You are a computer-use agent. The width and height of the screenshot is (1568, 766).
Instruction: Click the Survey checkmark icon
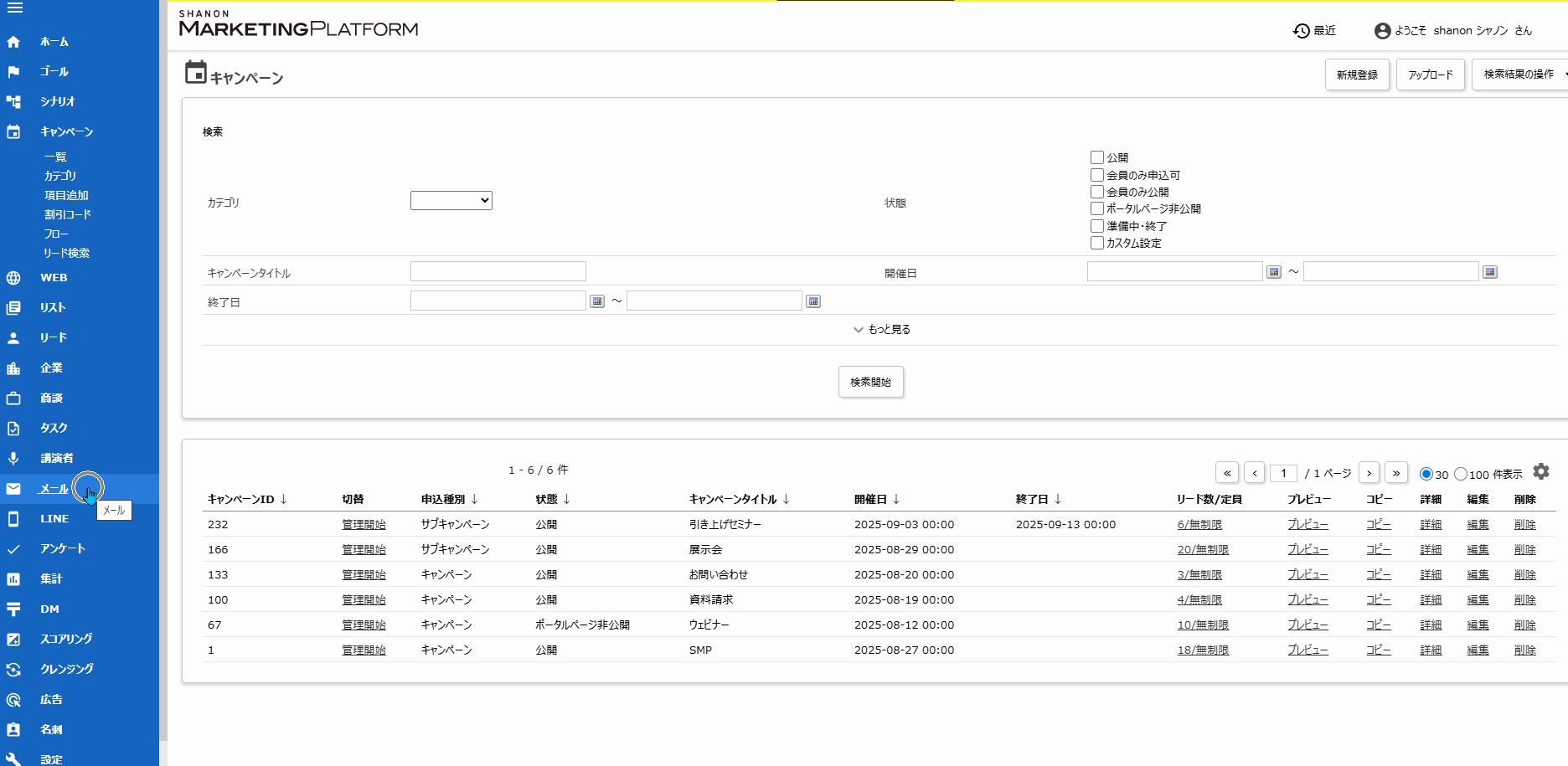(x=13, y=549)
